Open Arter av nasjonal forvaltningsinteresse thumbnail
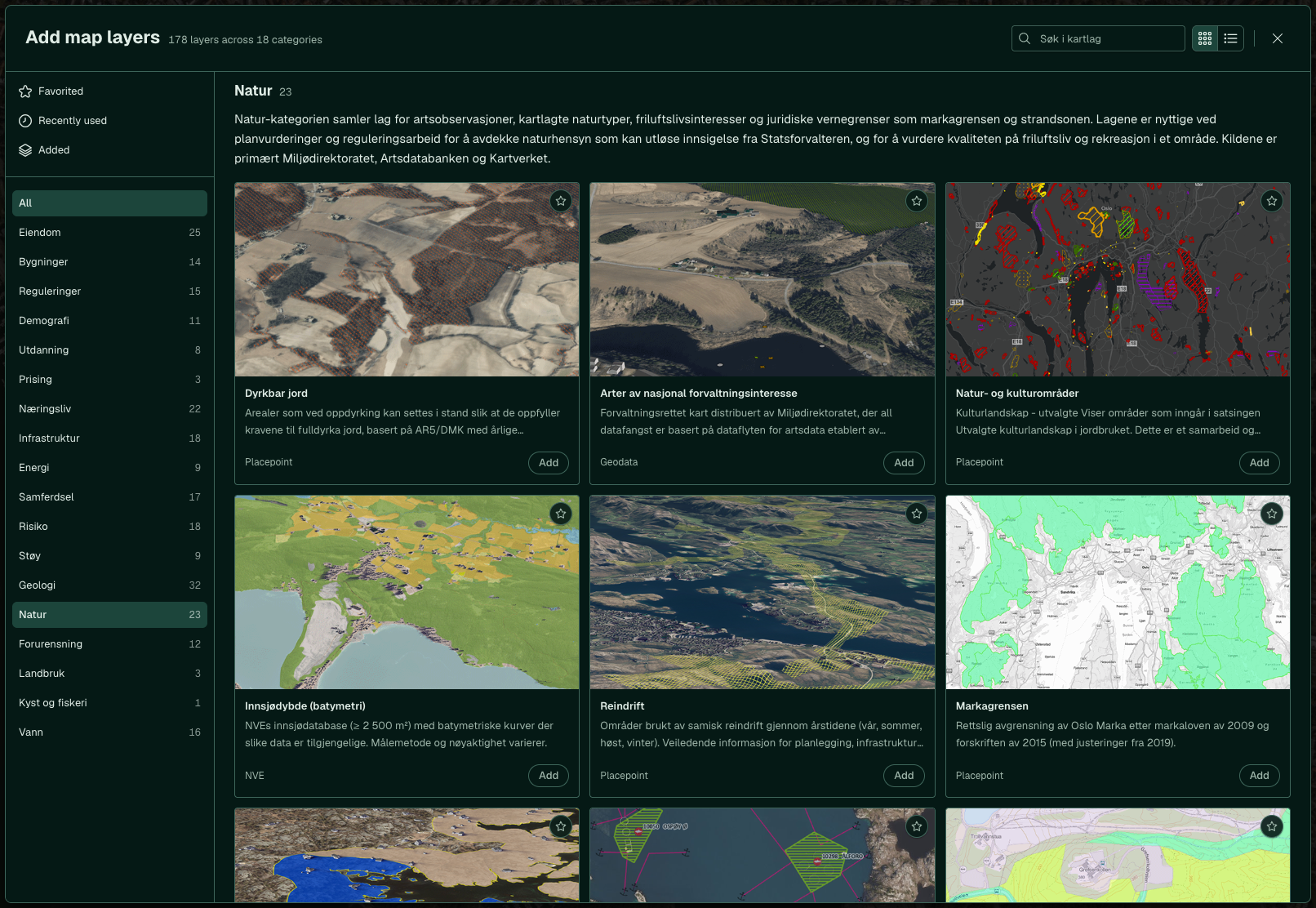Screen dimensions: 1316x908 click(x=762, y=279)
